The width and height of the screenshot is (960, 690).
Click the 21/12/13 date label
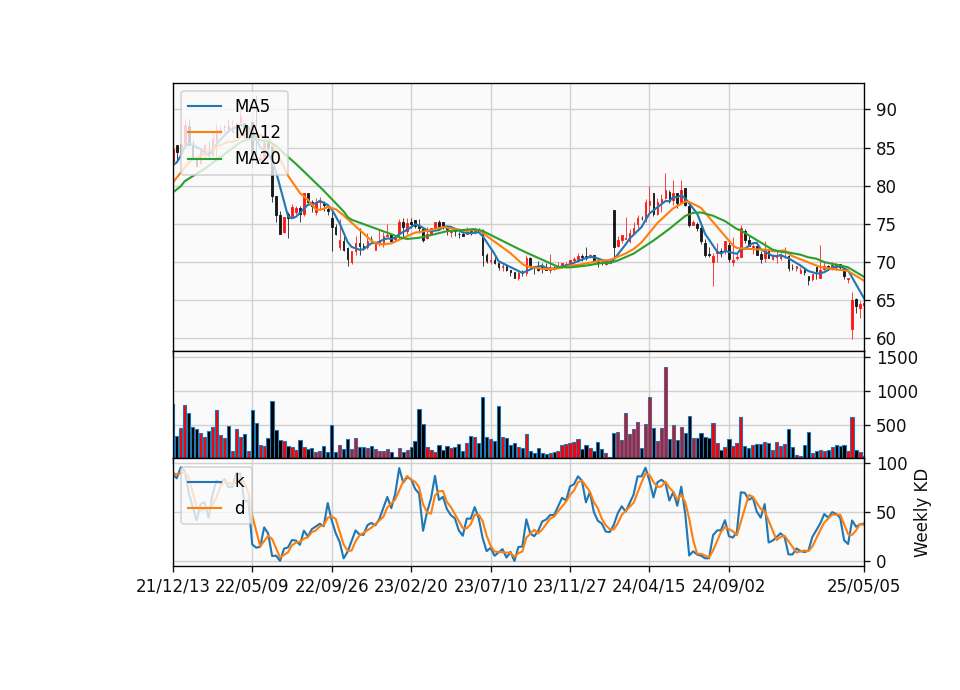(173, 586)
